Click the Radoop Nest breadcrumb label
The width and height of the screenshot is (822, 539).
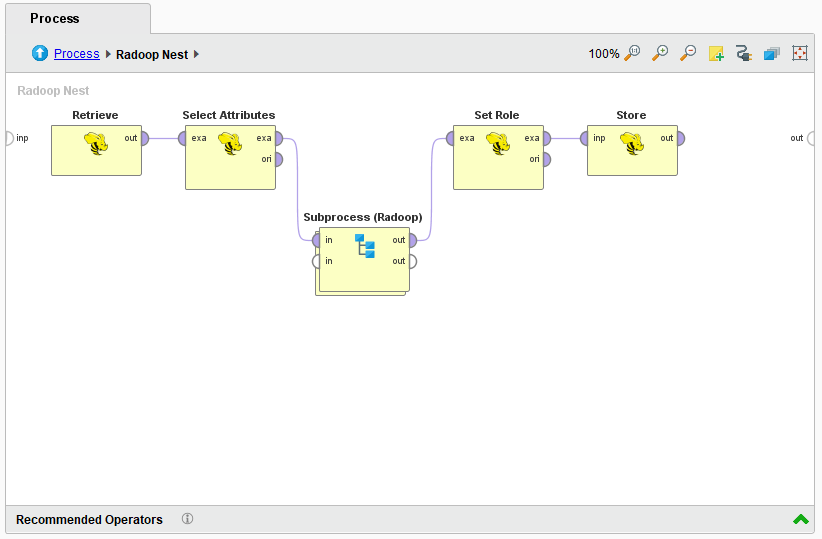point(152,55)
